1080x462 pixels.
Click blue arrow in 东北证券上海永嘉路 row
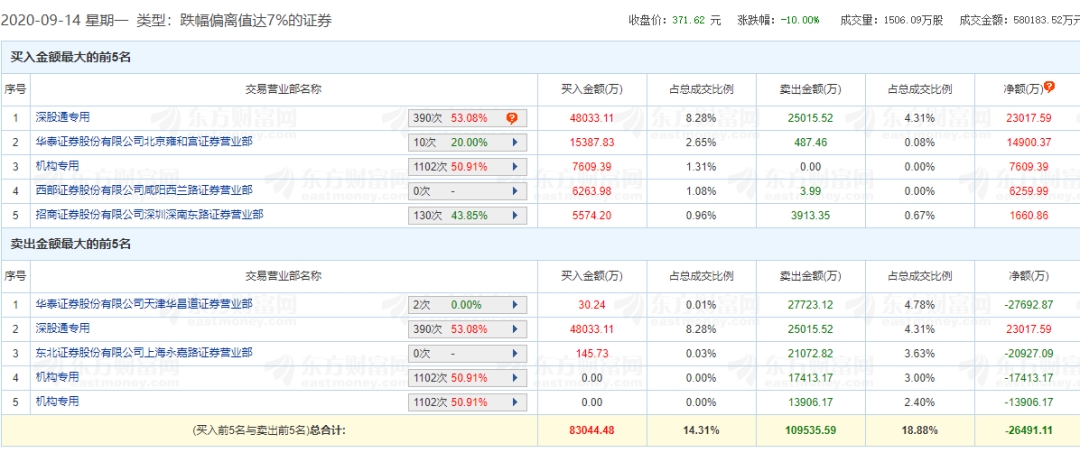(x=515, y=353)
